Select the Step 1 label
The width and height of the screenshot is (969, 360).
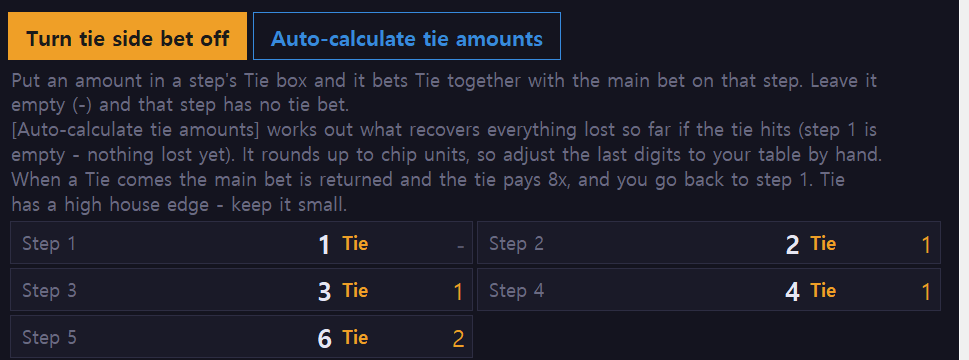(x=49, y=243)
